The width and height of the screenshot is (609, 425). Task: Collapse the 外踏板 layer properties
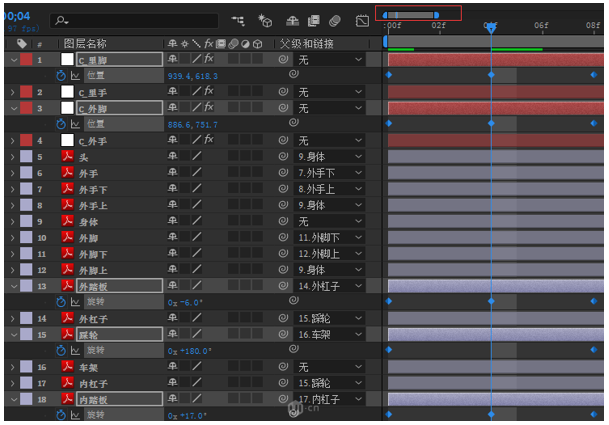(x=14, y=286)
